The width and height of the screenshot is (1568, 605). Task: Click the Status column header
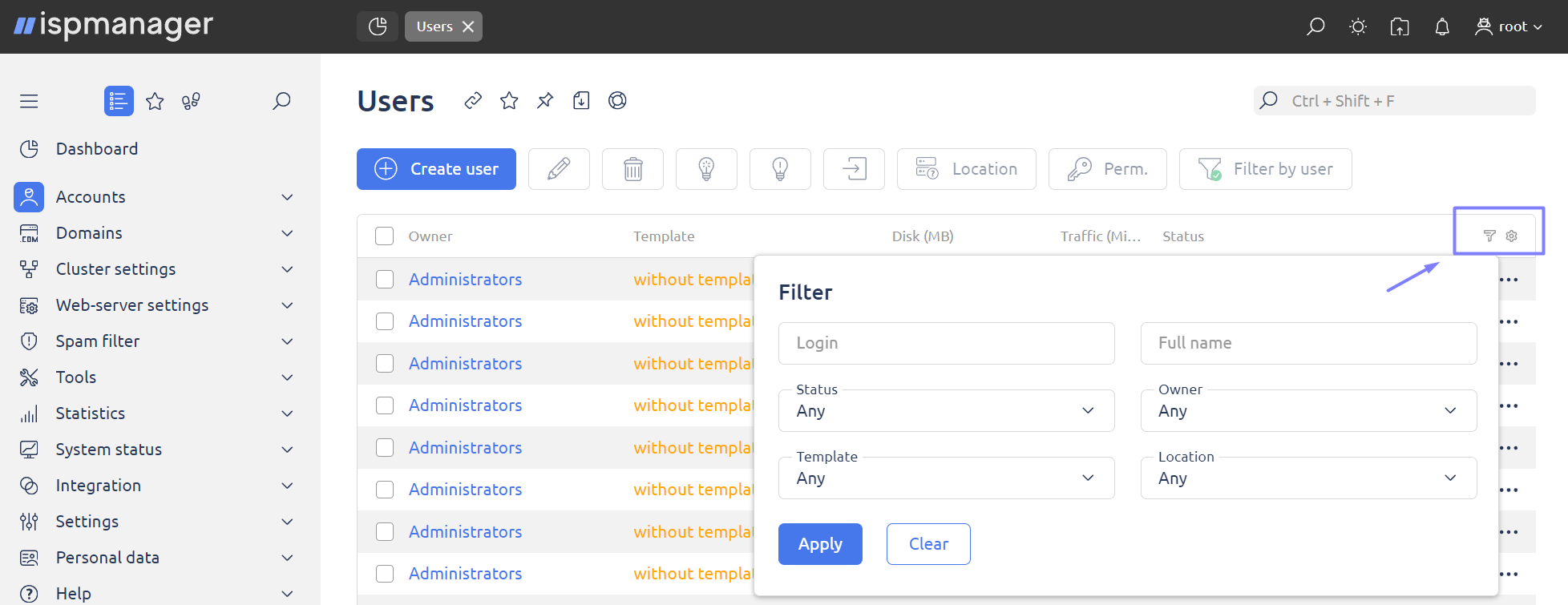pyautogui.click(x=1183, y=236)
